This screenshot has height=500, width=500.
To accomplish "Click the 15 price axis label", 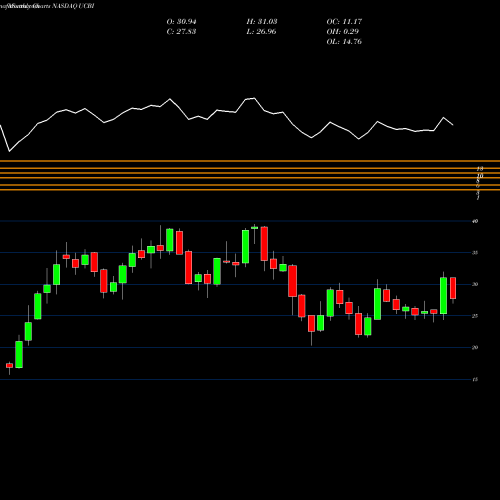I will tap(475, 379).
